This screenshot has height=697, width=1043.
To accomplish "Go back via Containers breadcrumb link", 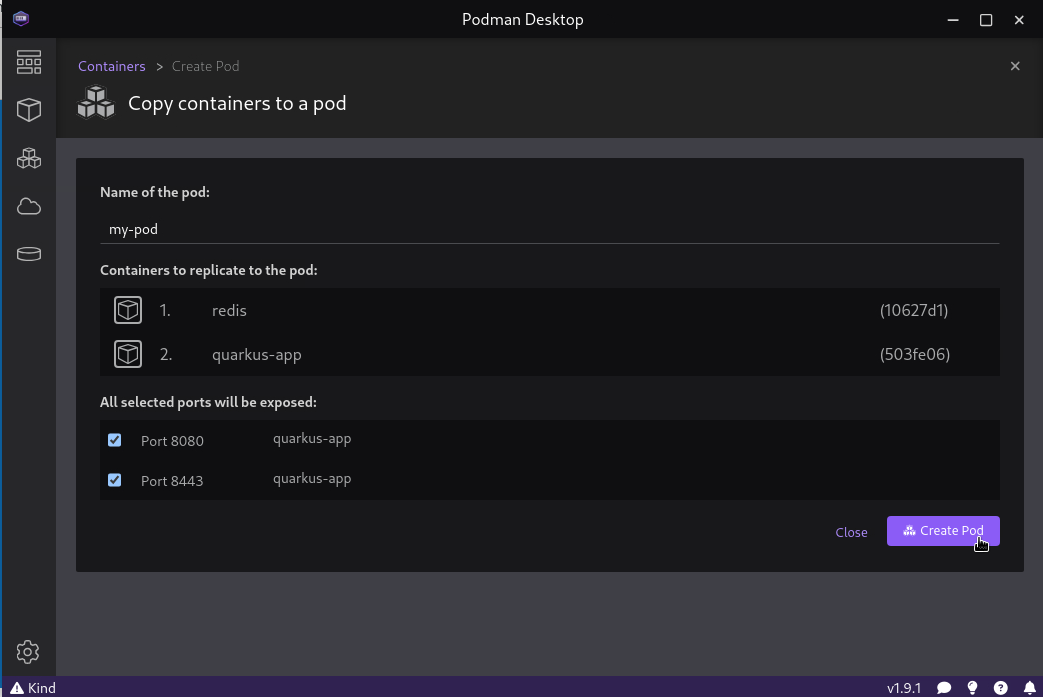I will [x=112, y=66].
